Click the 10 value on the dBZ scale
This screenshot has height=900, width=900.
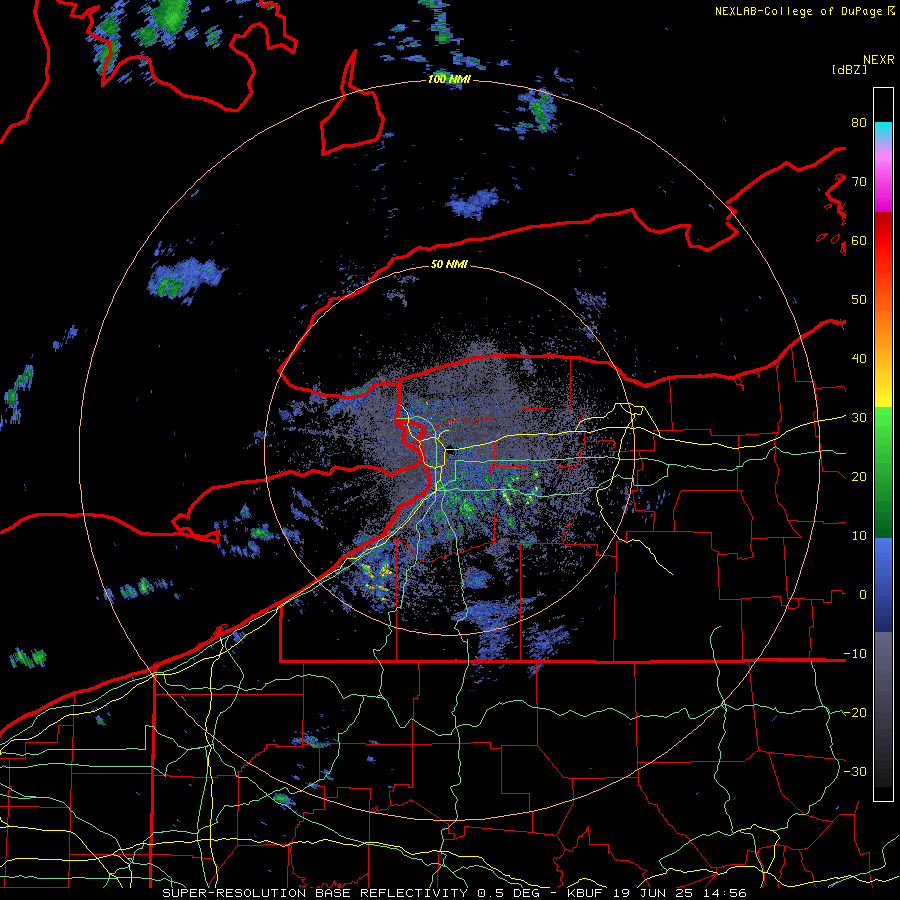859,536
